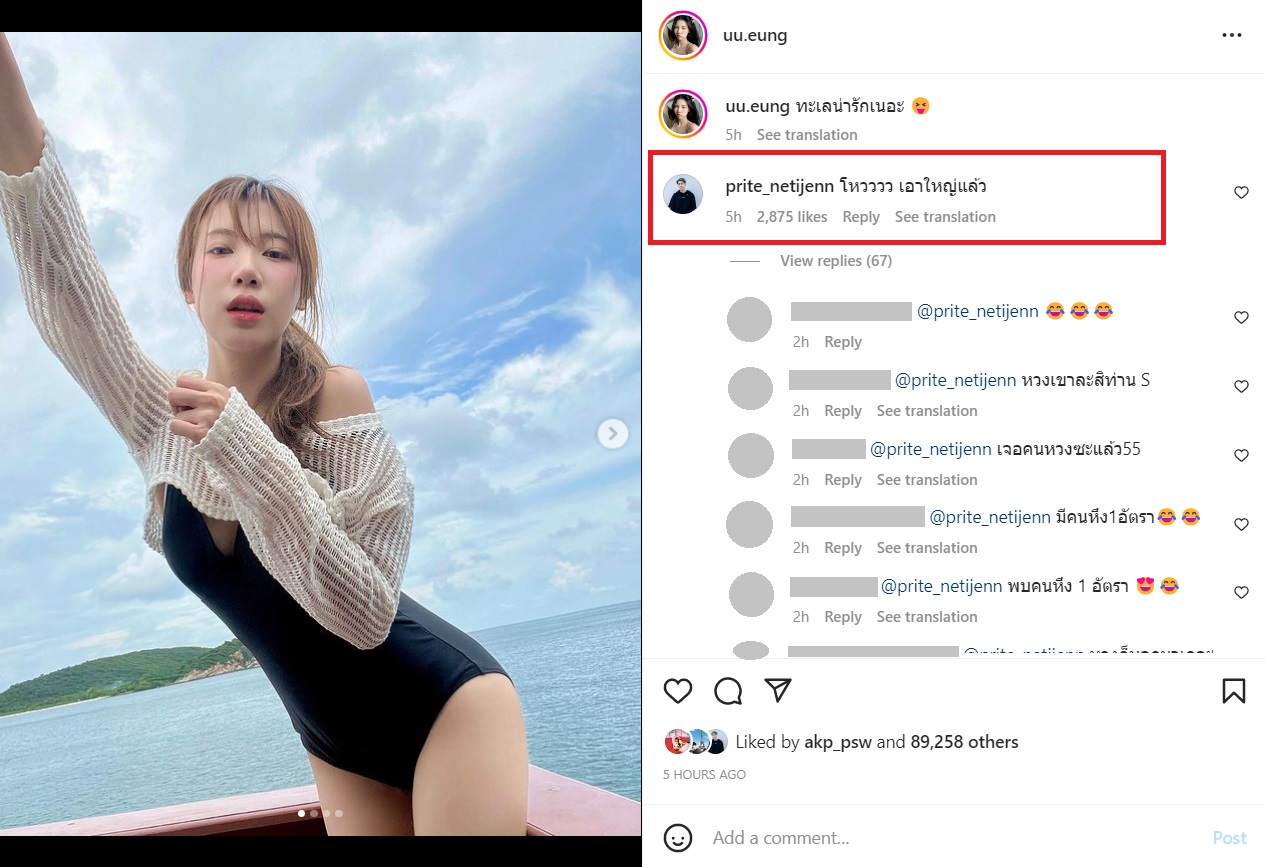
Task: Like the comment saying หวงเขาละสิท่าน S
Action: pyautogui.click(x=1241, y=387)
